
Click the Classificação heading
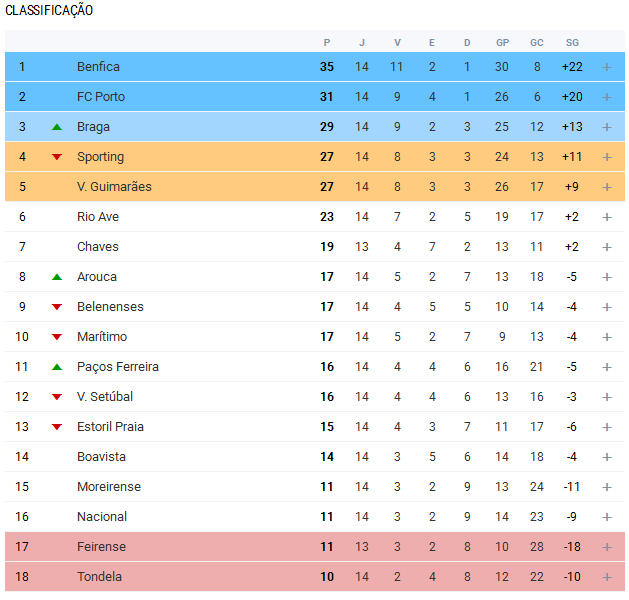click(49, 10)
